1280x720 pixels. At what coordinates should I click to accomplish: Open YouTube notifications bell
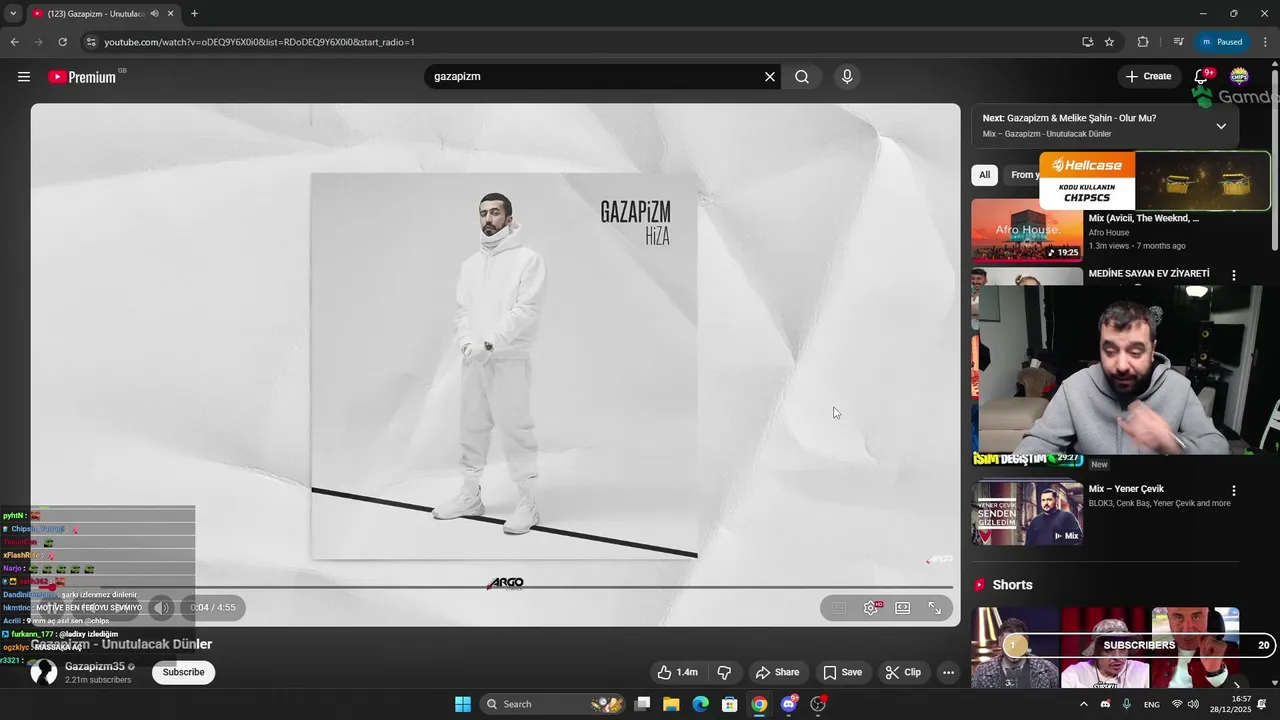tap(1202, 77)
